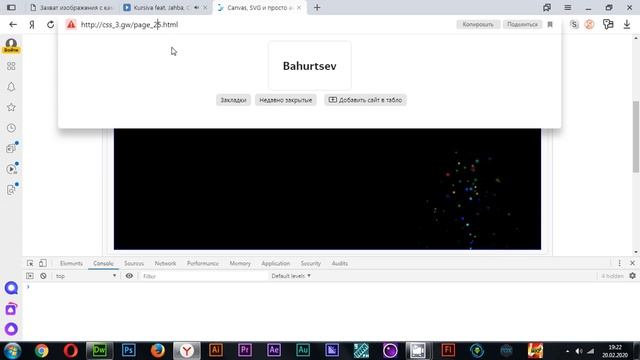Click the page vertical scrollbar thumb
The width and height of the screenshot is (640, 360).
point(636,137)
